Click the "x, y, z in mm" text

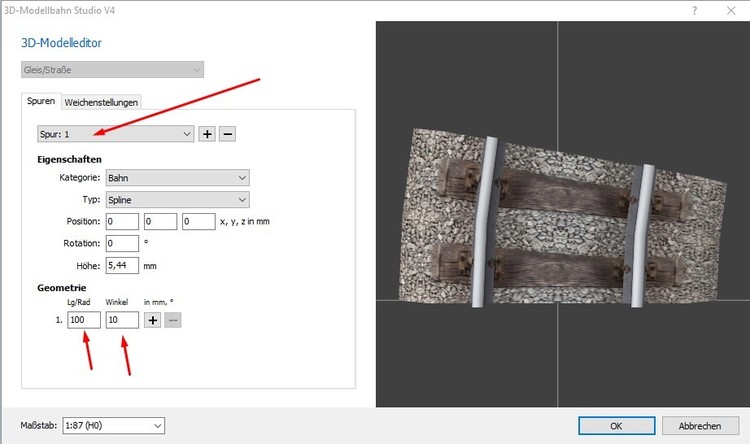pyautogui.click(x=245, y=222)
